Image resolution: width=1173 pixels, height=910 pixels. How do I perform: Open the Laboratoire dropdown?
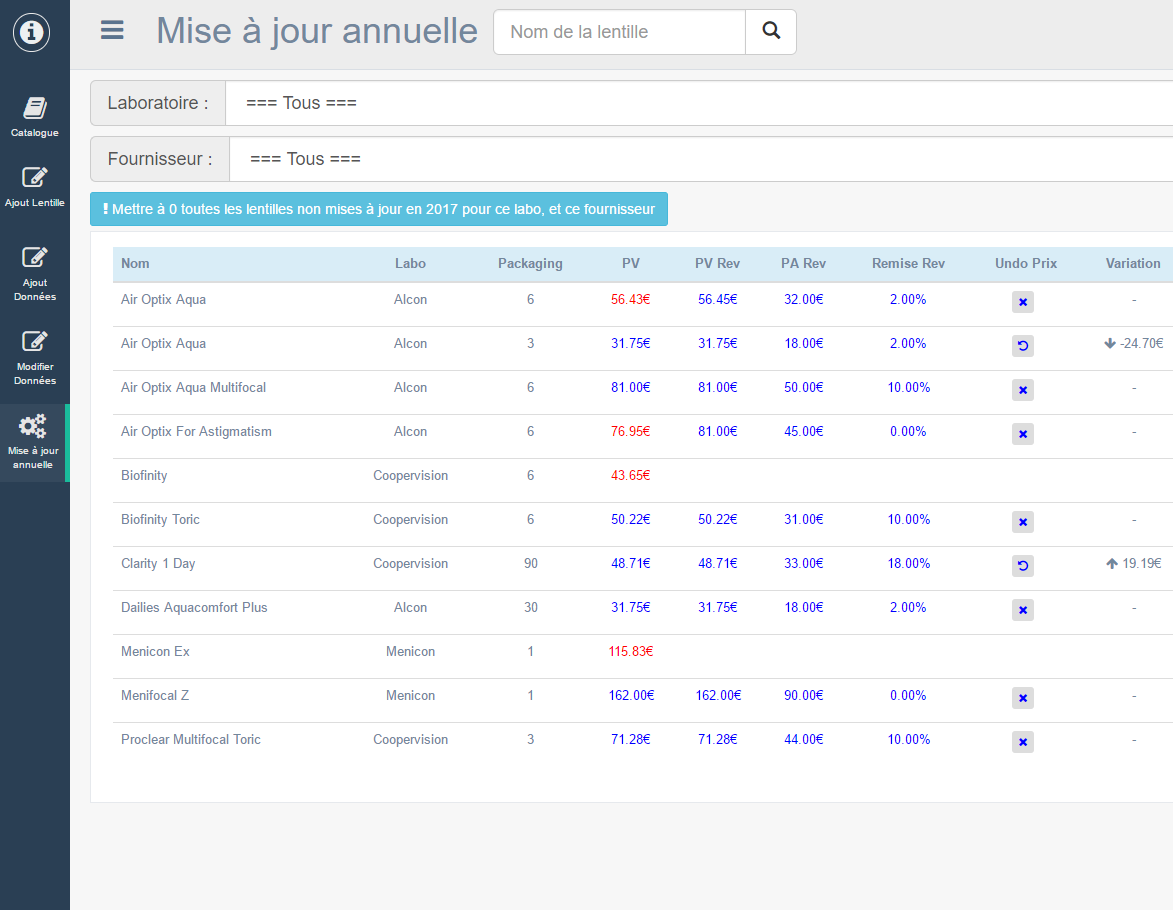[x=698, y=103]
